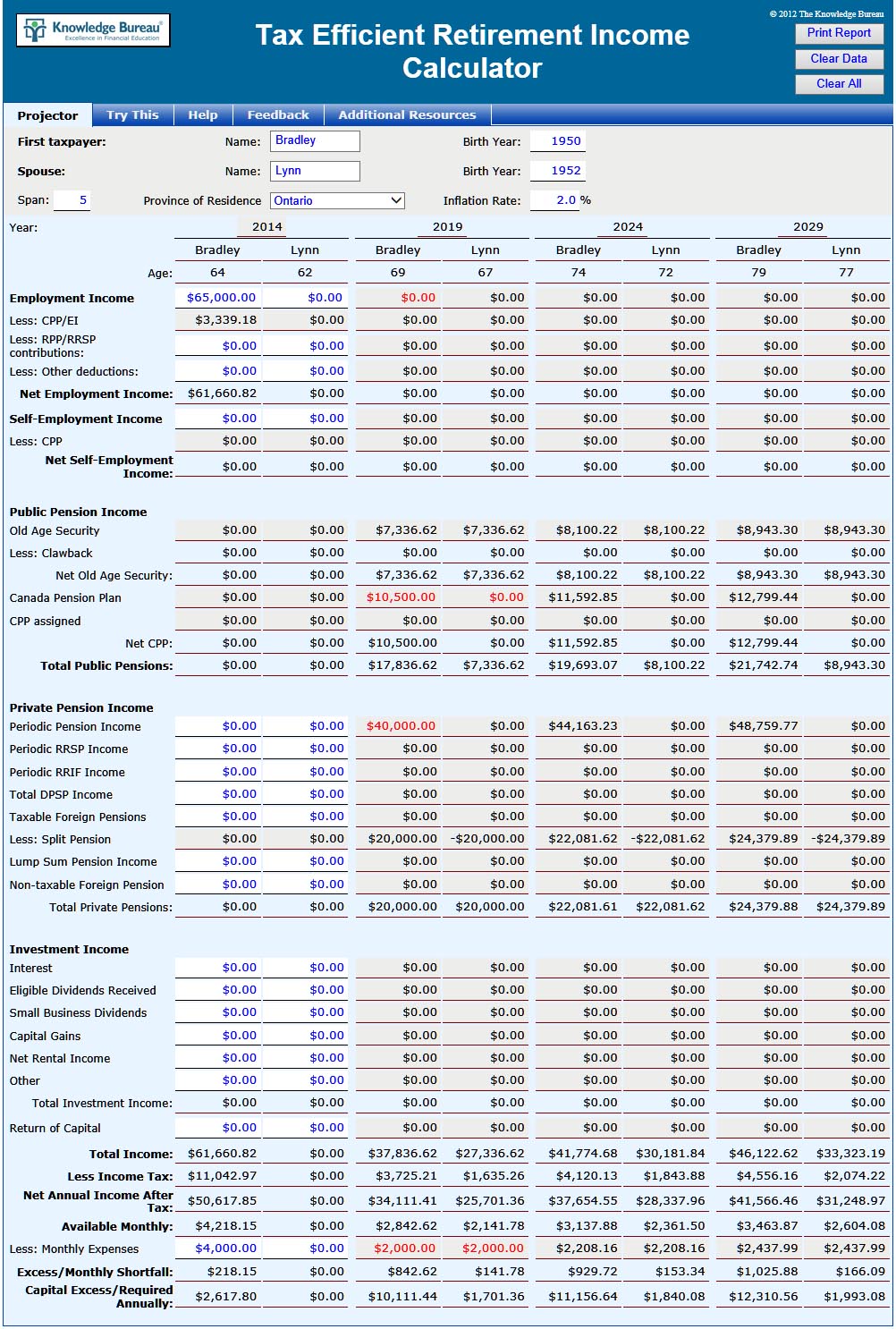Screen dimensions: 896x1329
Task: Edit the spouse name field
Action: pos(315,171)
